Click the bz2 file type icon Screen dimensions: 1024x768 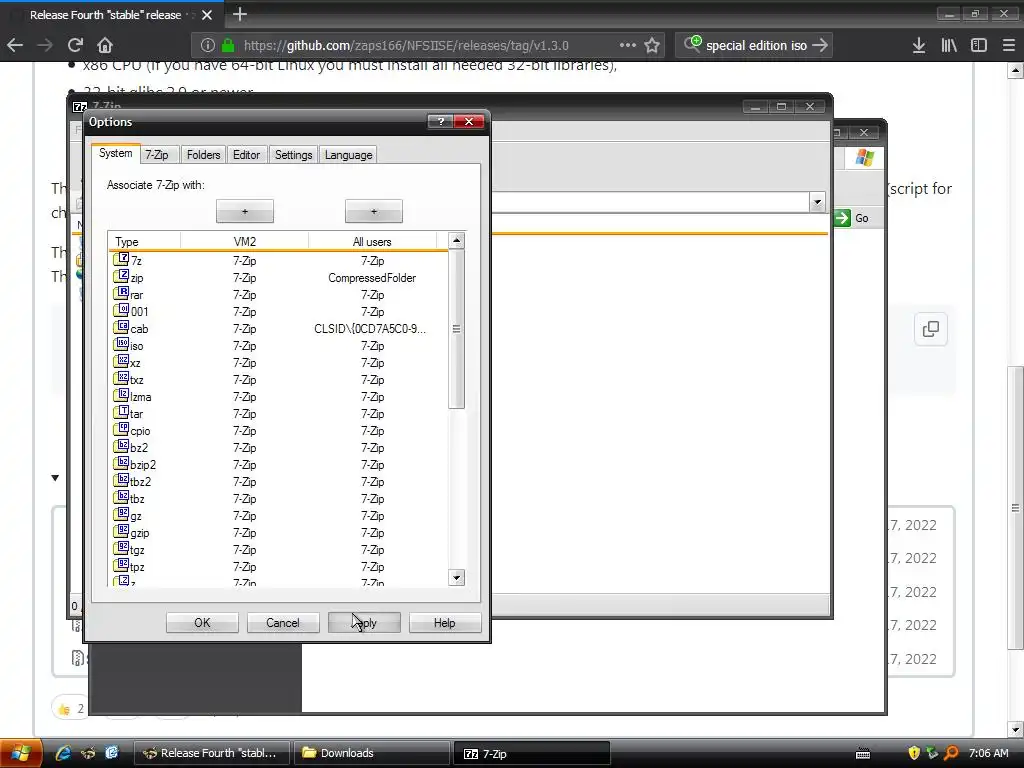(121, 446)
